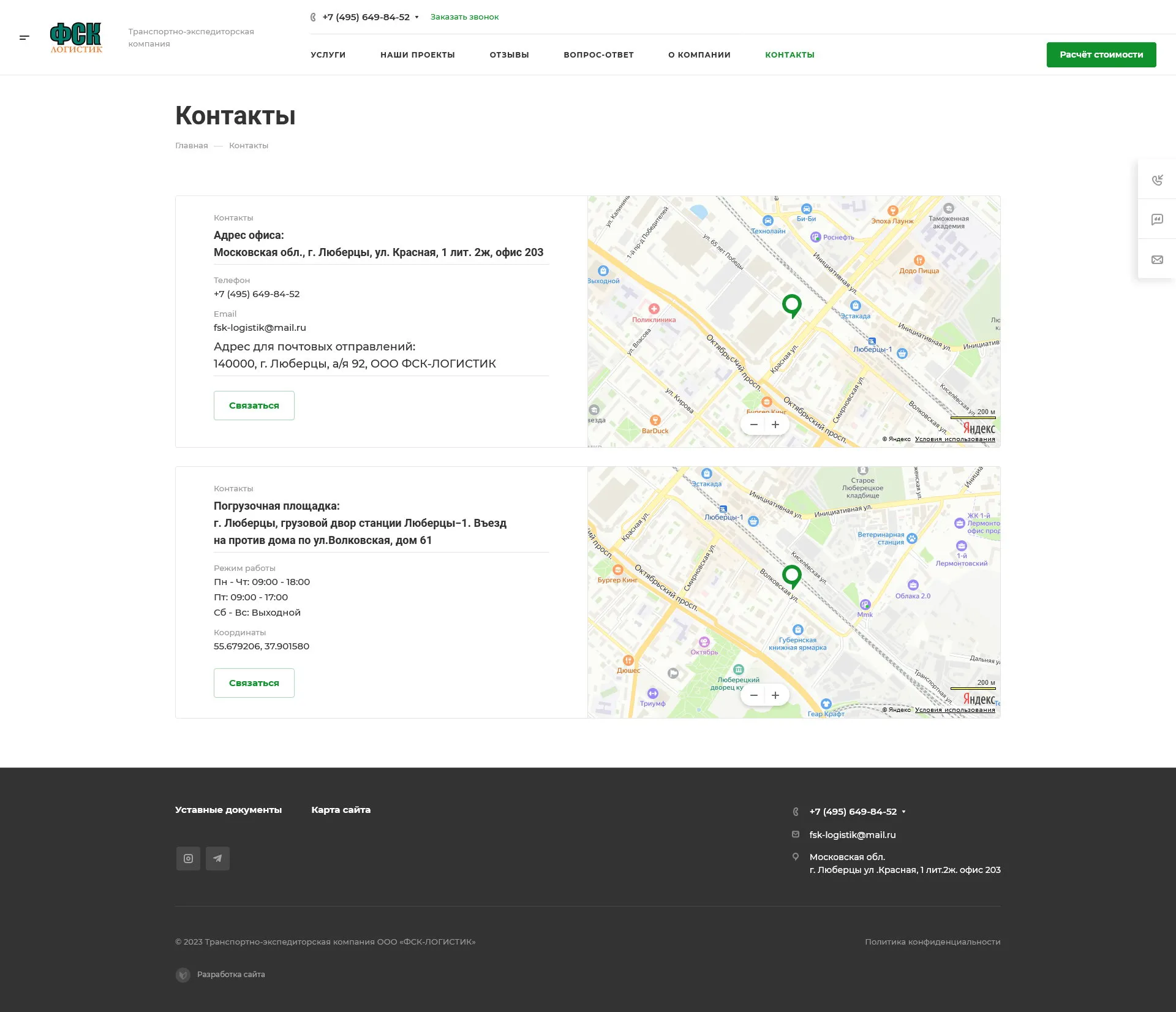Click the Расчёт стоимости button
The width and height of the screenshot is (1176, 1012).
(1101, 55)
